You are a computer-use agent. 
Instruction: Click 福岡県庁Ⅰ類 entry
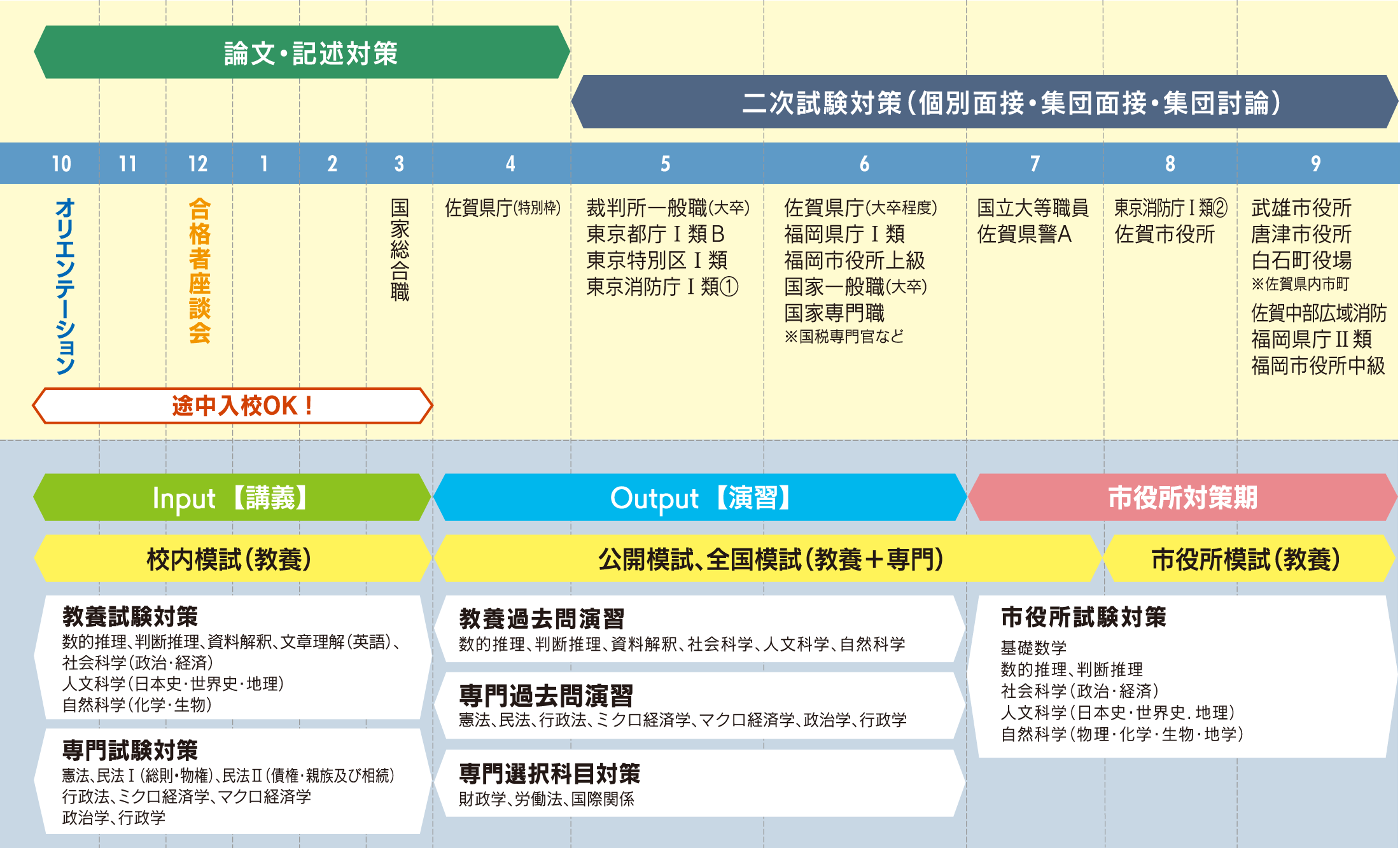(x=844, y=234)
